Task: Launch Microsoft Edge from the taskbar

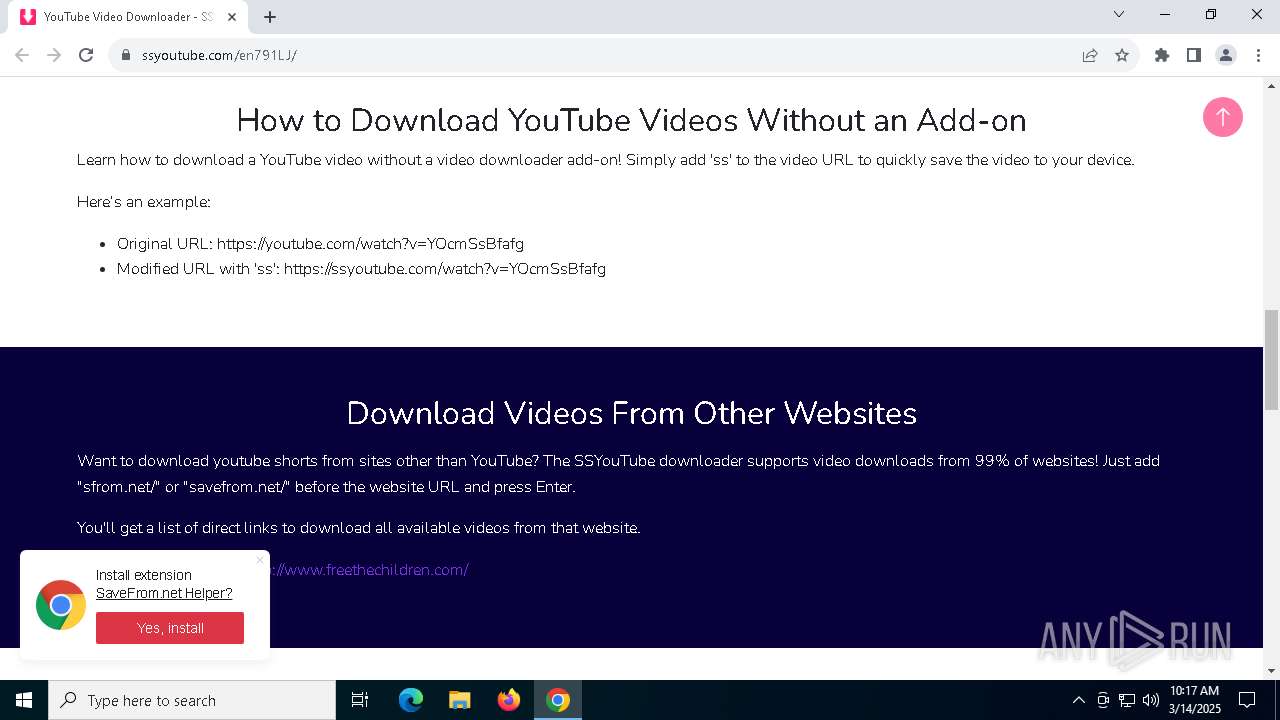Action: click(x=411, y=700)
